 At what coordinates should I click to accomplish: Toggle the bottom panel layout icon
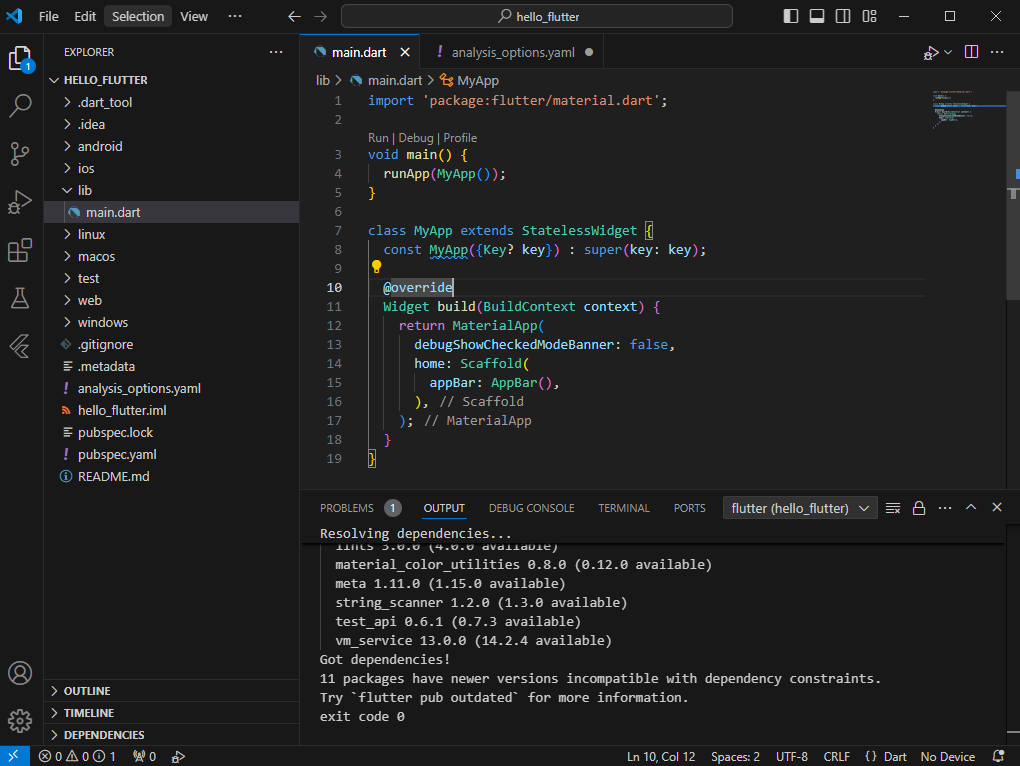(x=817, y=16)
